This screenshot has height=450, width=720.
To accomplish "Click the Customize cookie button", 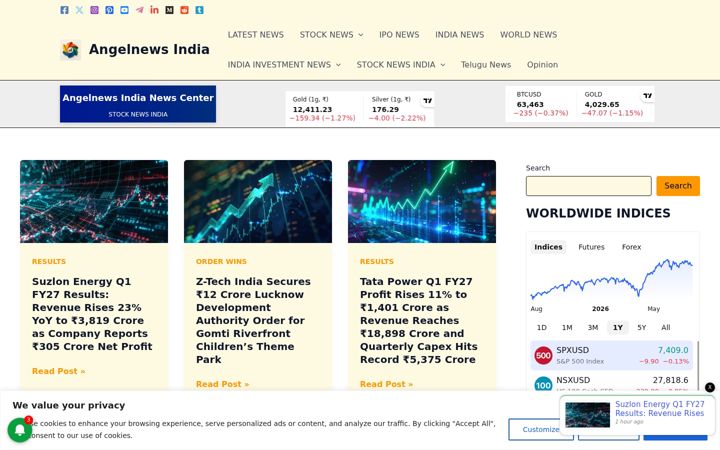I will (540, 429).
